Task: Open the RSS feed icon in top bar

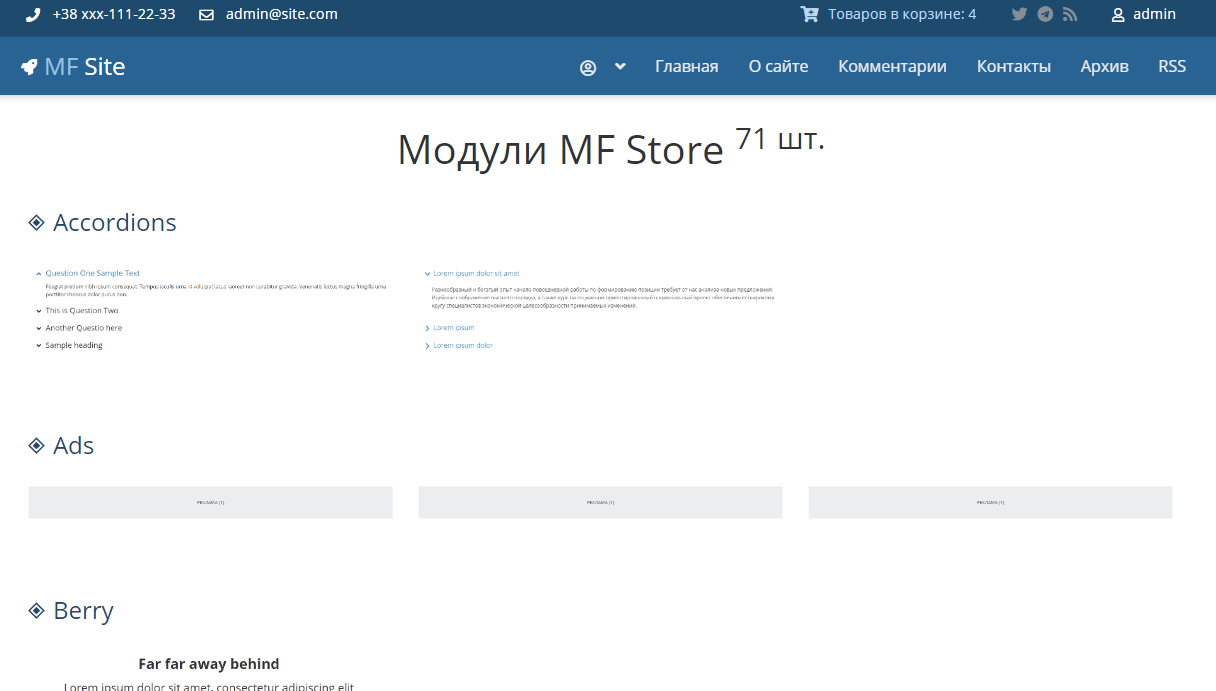Action: [x=1070, y=14]
